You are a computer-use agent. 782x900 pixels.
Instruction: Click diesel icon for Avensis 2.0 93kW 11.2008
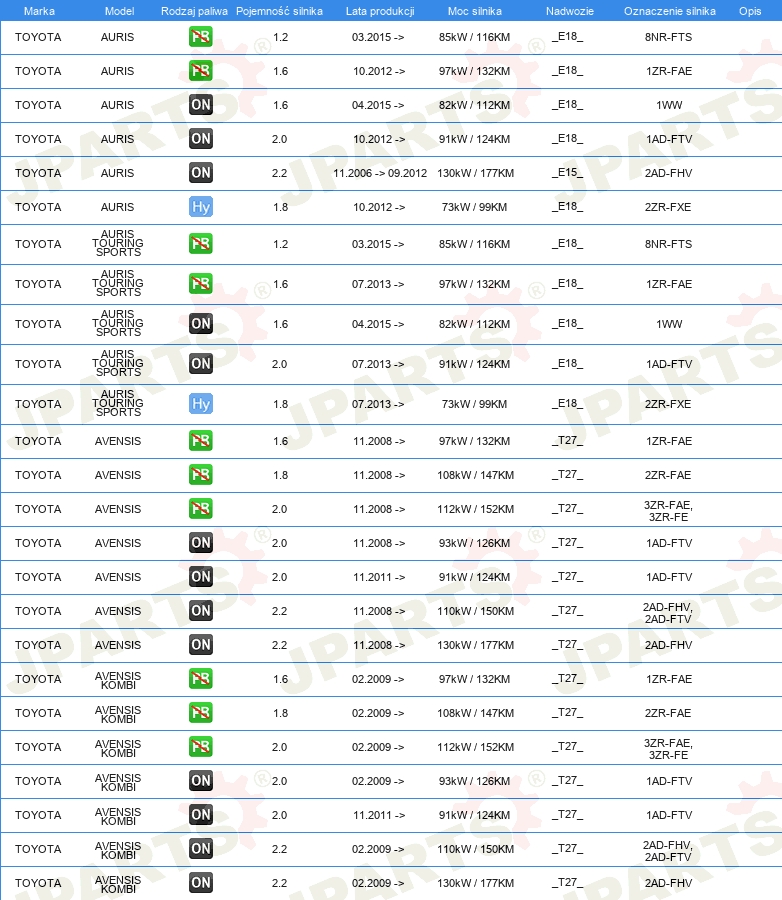pos(200,542)
